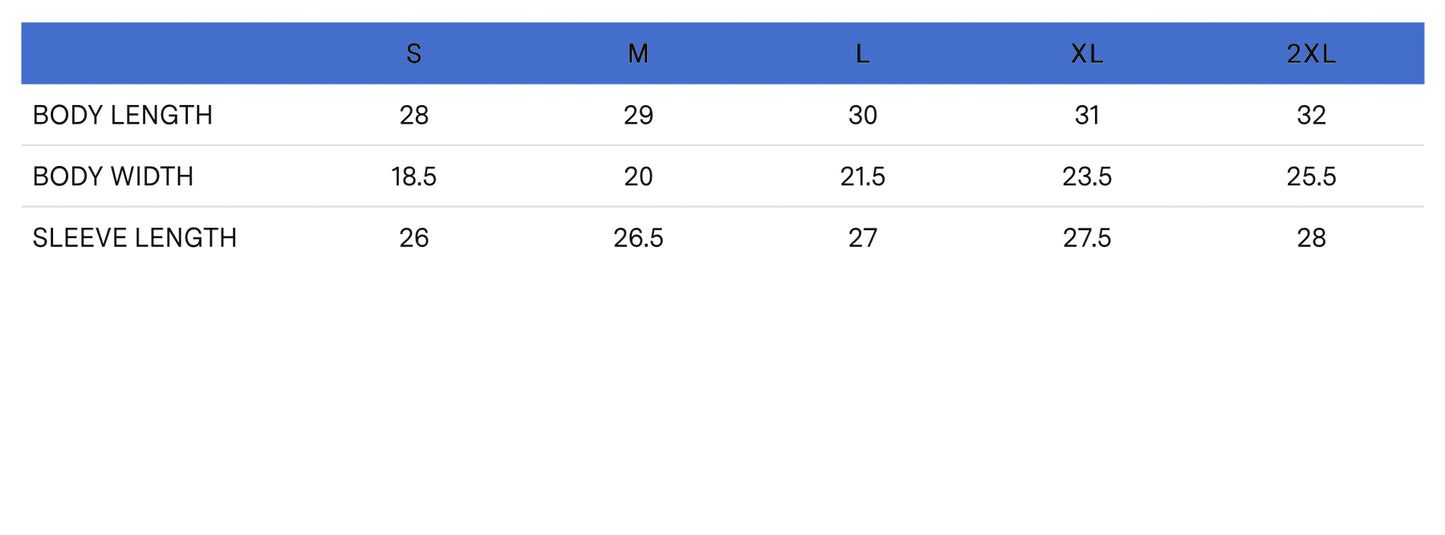Select body length value 30 for L

(x=862, y=116)
